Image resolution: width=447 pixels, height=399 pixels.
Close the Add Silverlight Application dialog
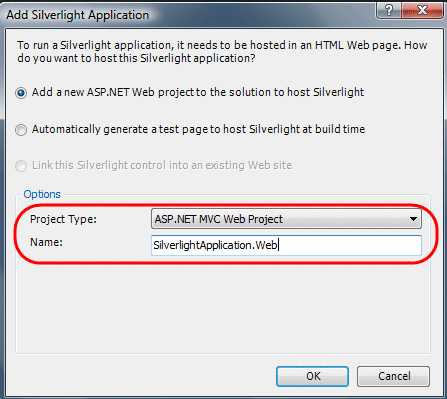point(422,10)
